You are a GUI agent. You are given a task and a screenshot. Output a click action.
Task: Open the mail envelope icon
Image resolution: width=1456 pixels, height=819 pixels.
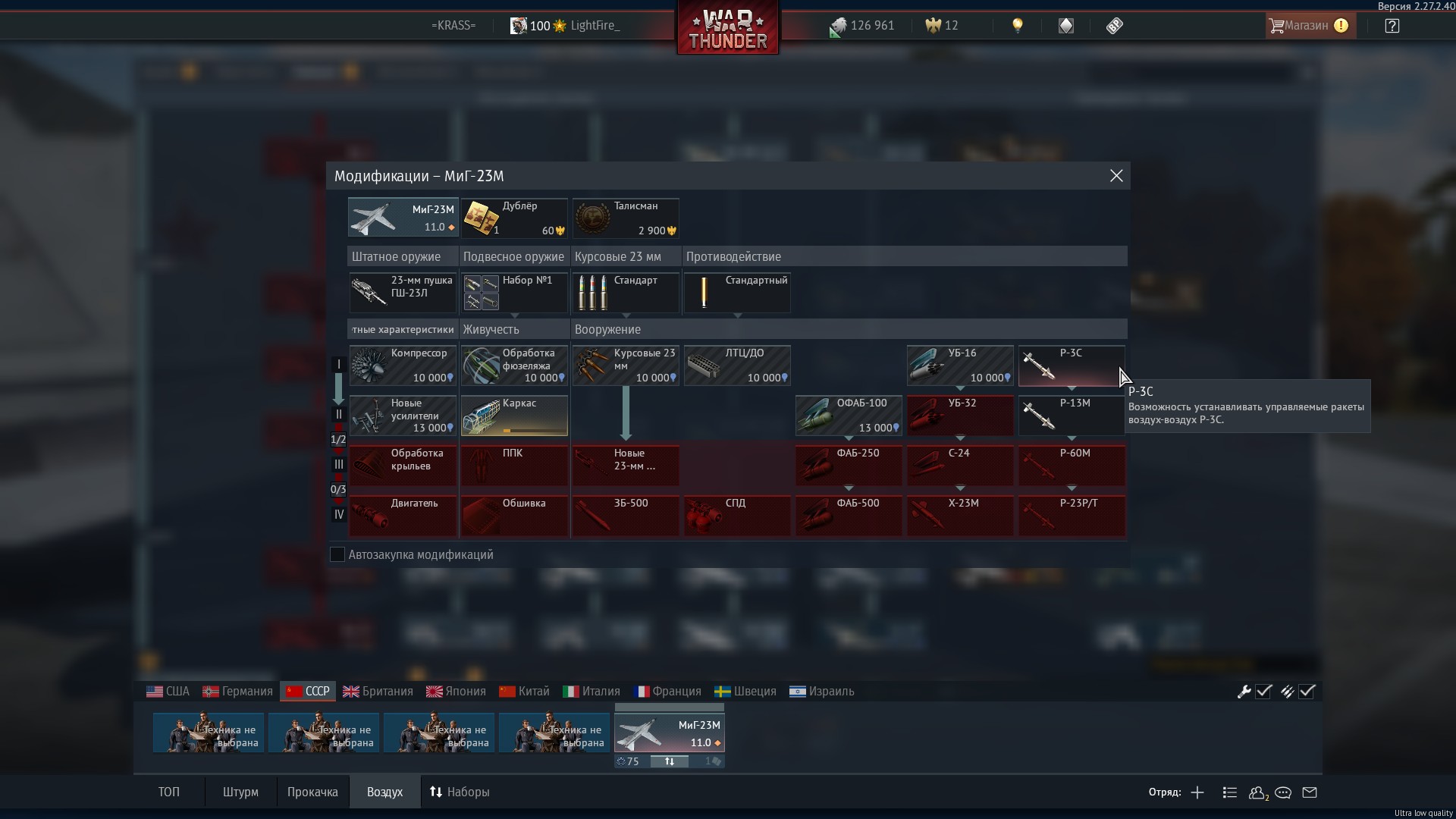pyautogui.click(x=1310, y=792)
